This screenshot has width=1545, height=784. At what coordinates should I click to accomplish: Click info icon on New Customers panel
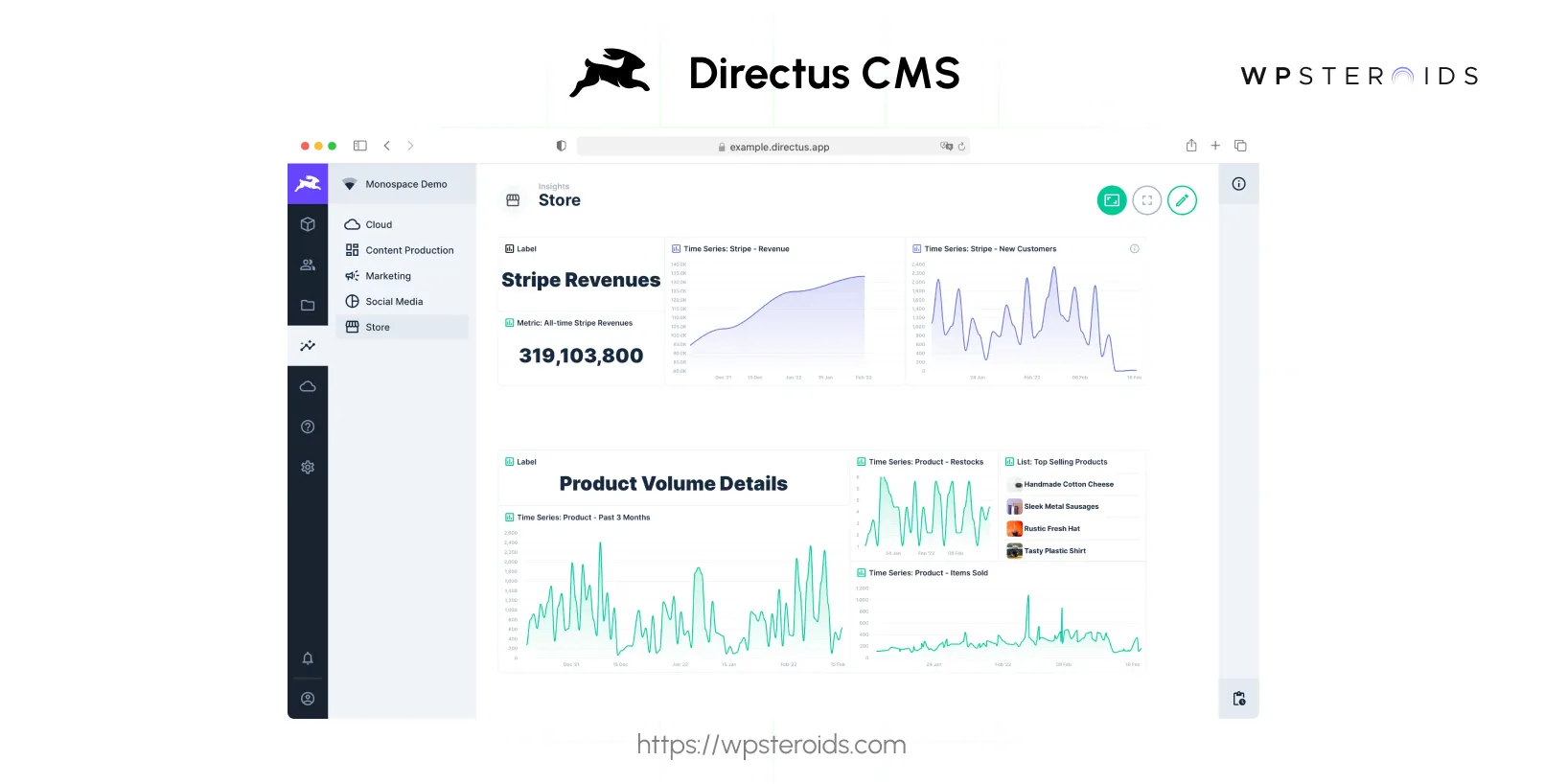pos(1135,248)
